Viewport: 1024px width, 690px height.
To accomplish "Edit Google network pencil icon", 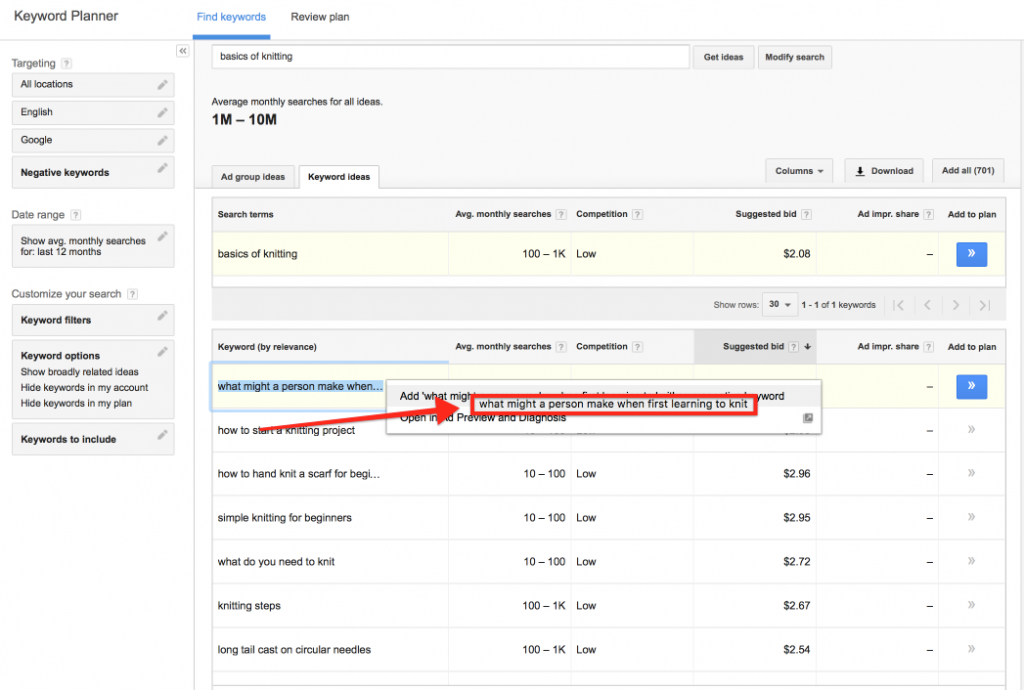I will click(x=162, y=140).
